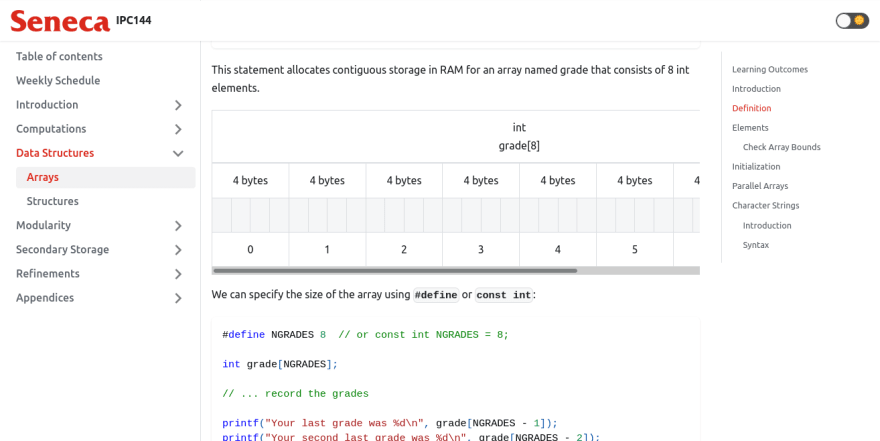This screenshot has width=880, height=441.
Task: Collapse the Data Structures section chevron
Action: click(x=178, y=153)
